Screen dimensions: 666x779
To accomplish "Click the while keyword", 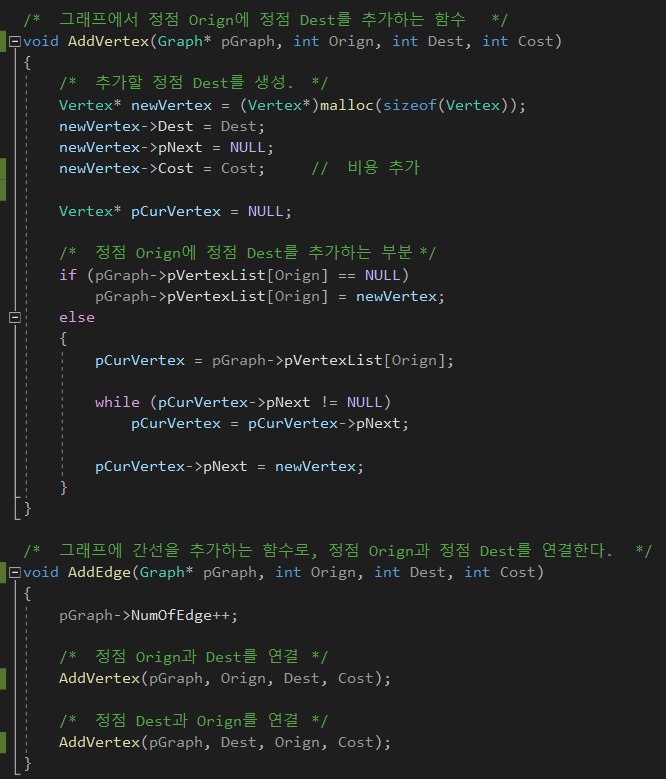I will click(117, 402).
